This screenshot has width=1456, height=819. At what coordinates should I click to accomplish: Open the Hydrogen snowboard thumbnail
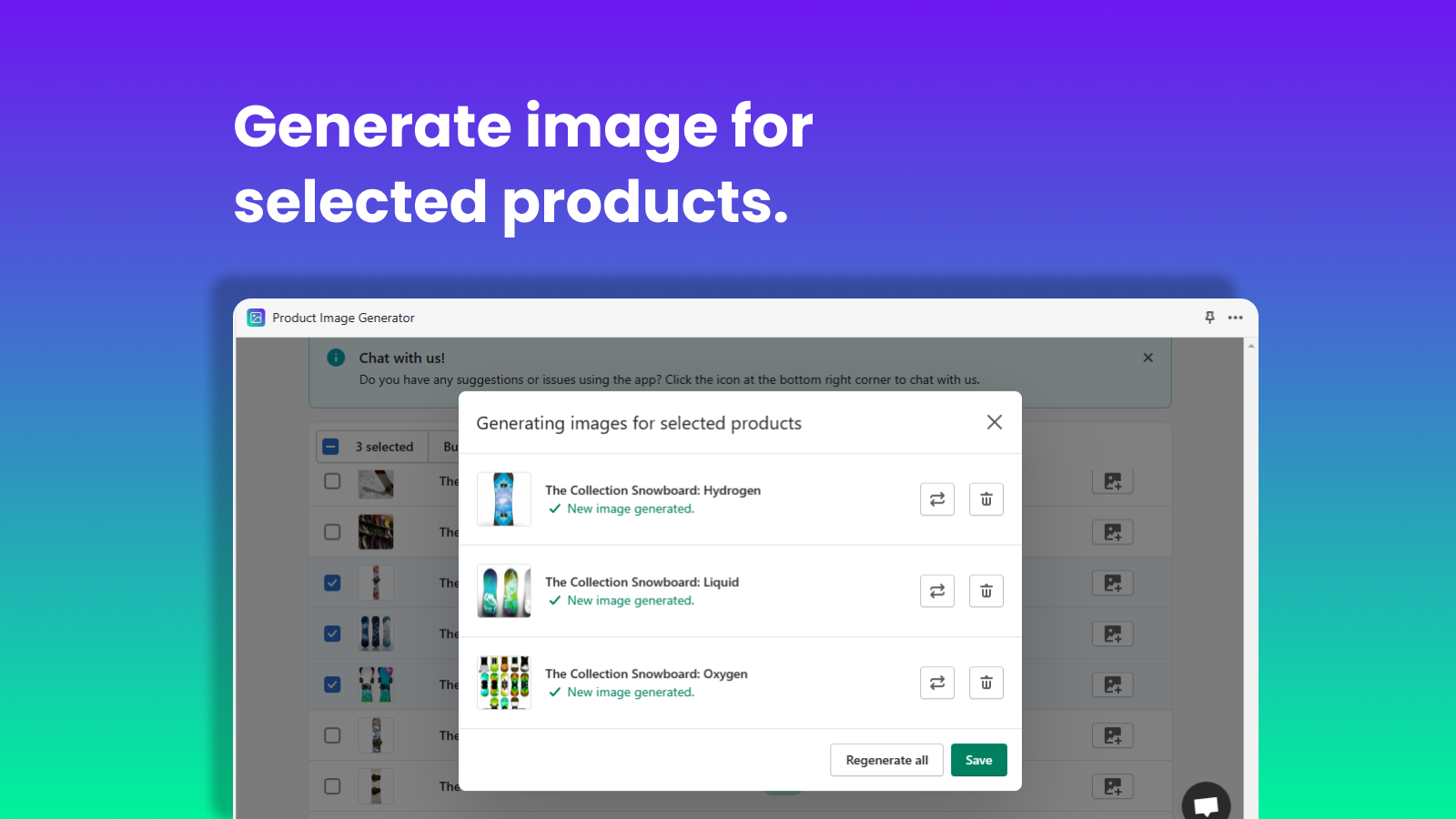[504, 499]
